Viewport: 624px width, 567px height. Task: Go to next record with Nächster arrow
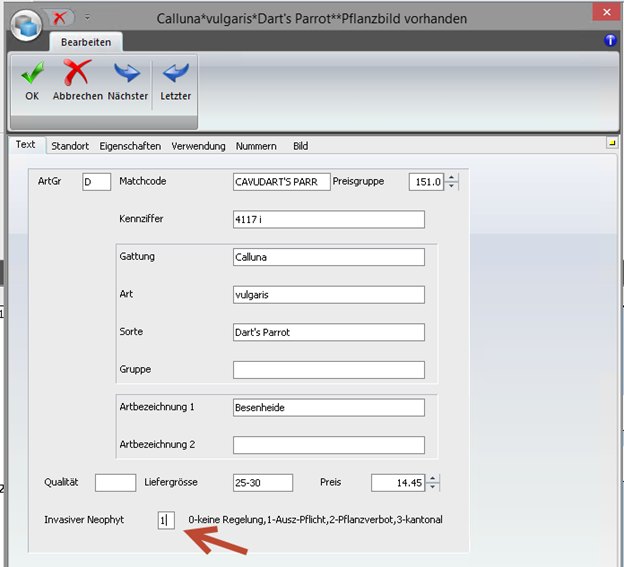click(127, 73)
